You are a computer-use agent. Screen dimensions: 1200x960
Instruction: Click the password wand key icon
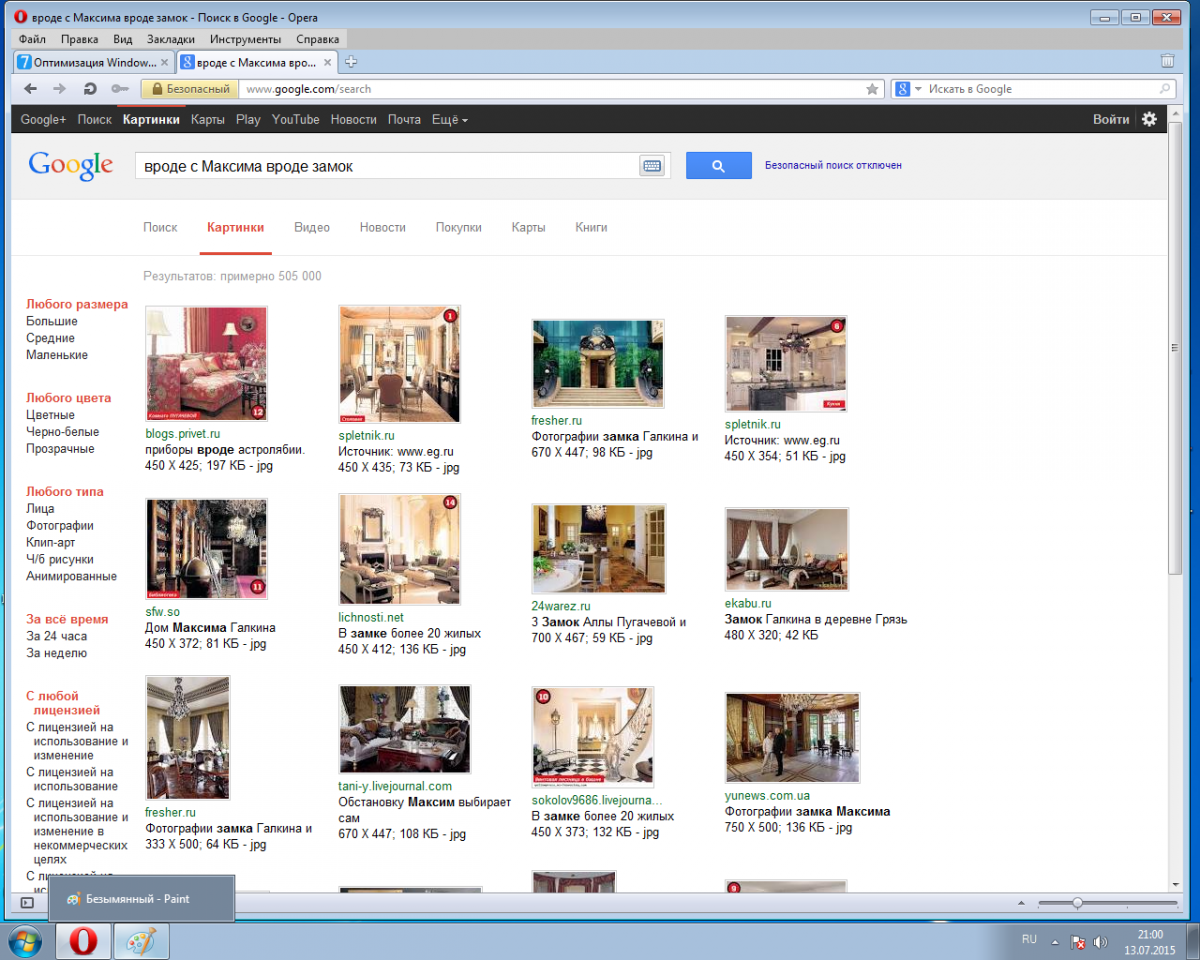point(120,89)
